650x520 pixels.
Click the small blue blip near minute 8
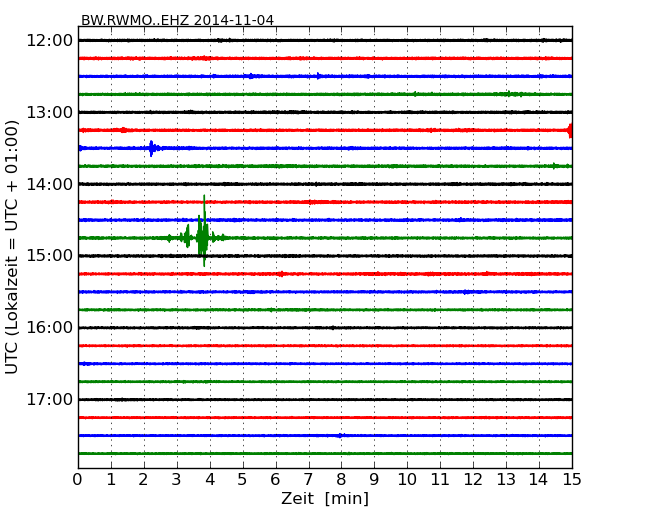tap(340, 435)
